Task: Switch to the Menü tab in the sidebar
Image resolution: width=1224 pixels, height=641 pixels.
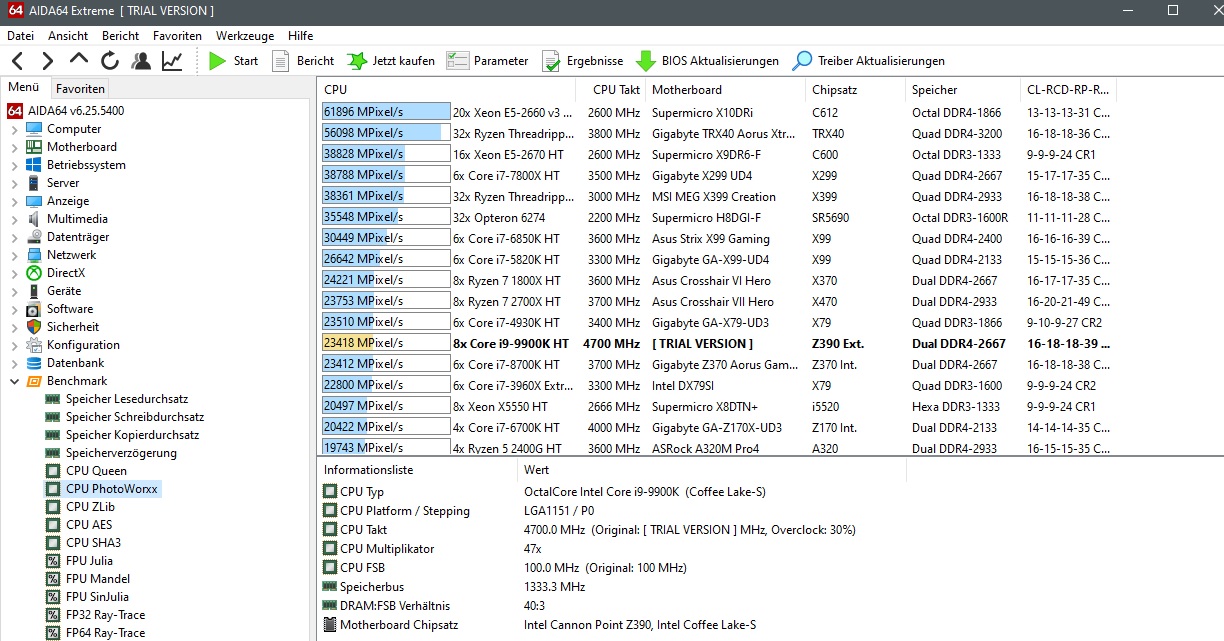Action: (24, 88)
